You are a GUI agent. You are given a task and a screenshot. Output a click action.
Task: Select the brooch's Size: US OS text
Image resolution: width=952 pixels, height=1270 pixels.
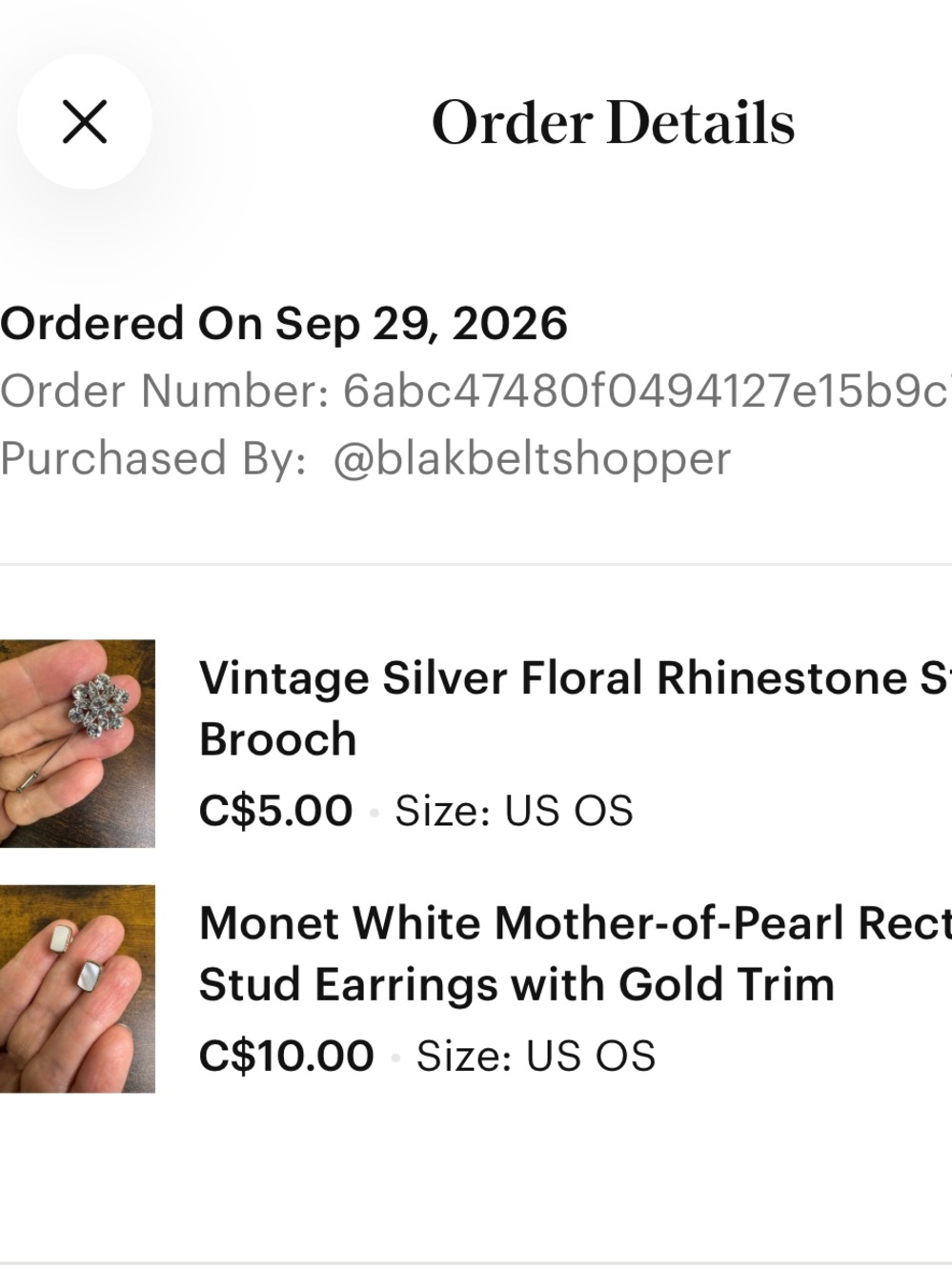pyautogui.click(x=514, y=811)
